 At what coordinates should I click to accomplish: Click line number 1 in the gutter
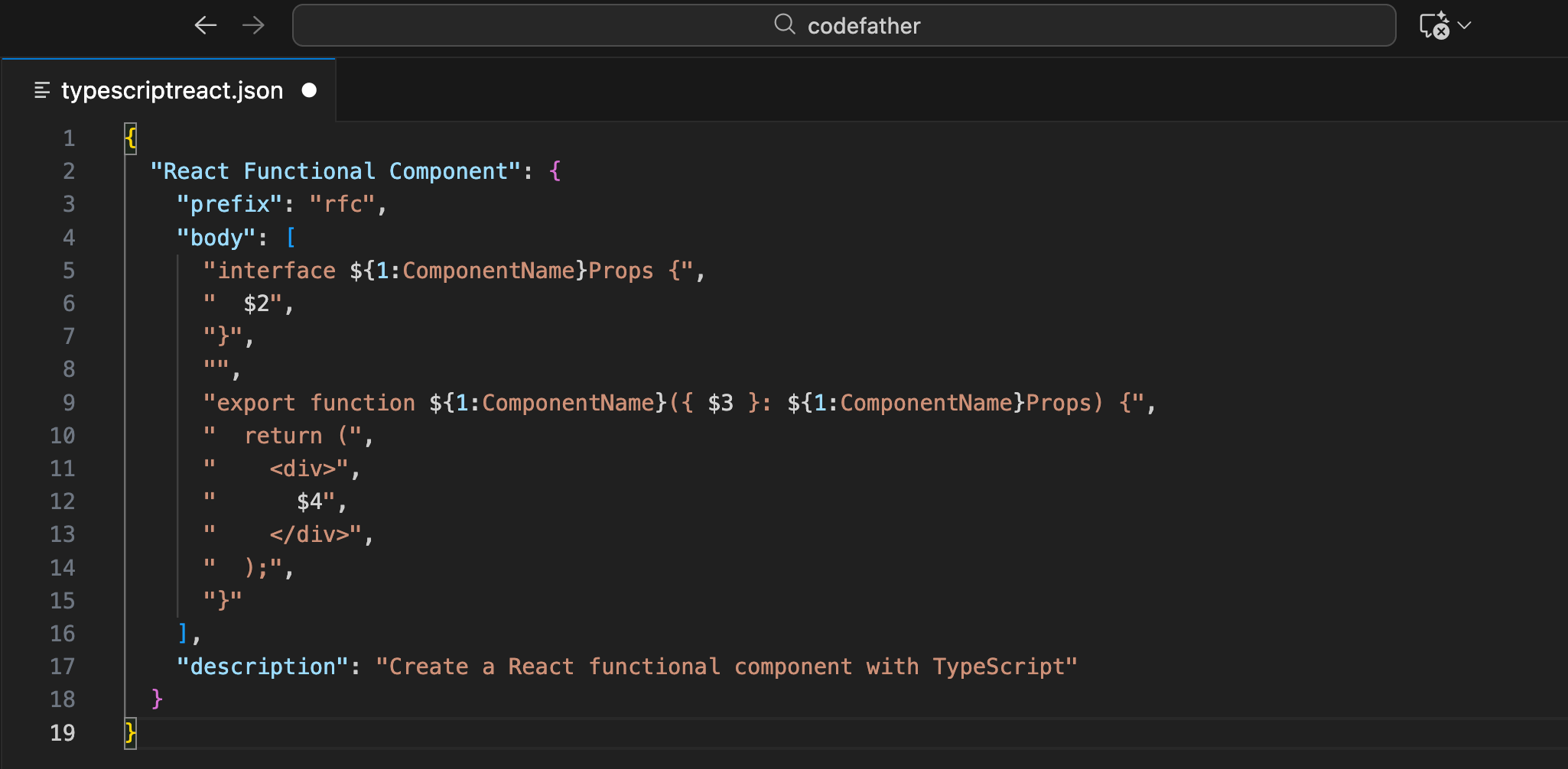pyautogui.click(x=69, y=138)
